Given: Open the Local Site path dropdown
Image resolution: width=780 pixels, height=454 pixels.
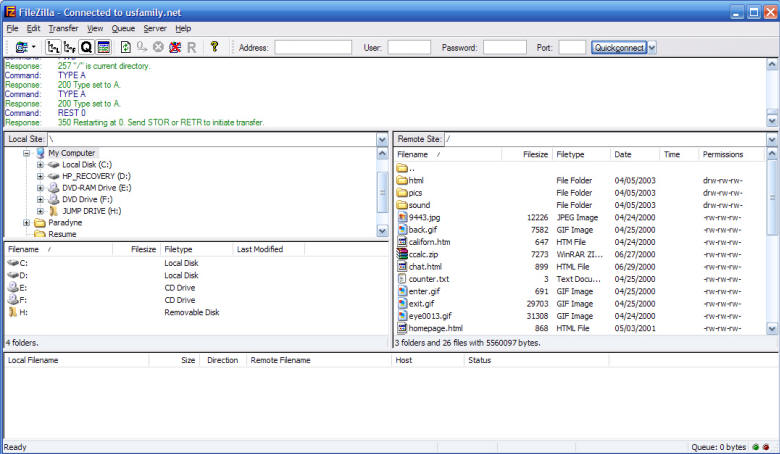Looking at the screenshot, I should 382,139.
